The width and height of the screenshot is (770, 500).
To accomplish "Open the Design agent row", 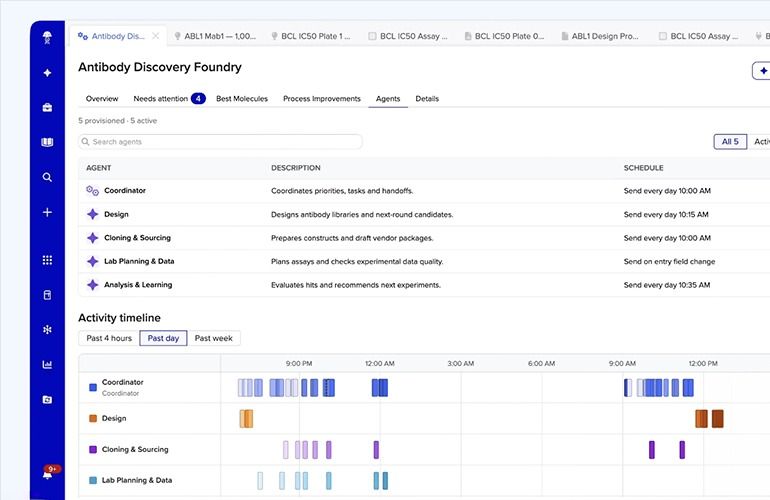I will coord(424,214).
